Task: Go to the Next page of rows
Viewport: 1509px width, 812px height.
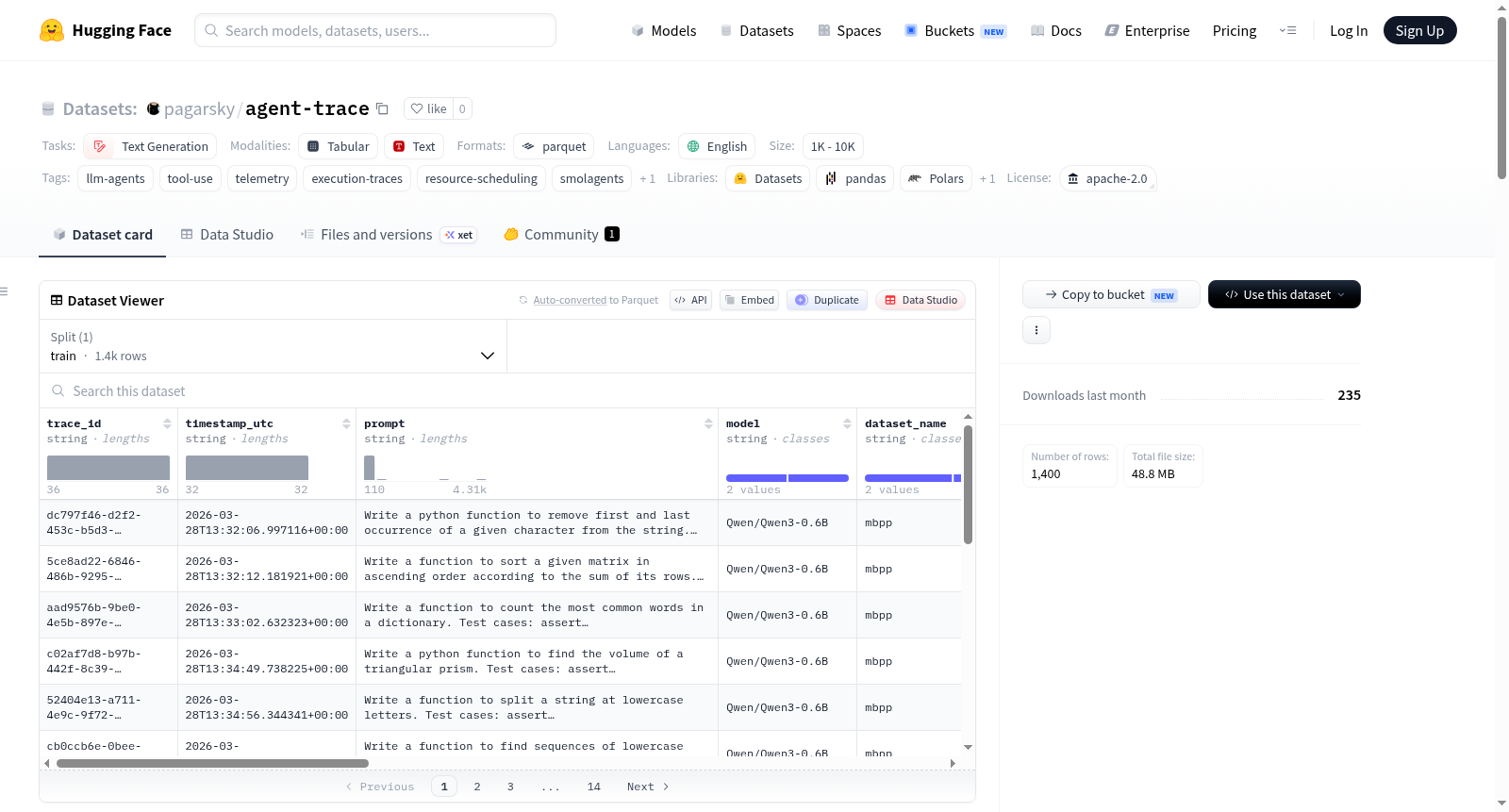Action: click(648, 787)
